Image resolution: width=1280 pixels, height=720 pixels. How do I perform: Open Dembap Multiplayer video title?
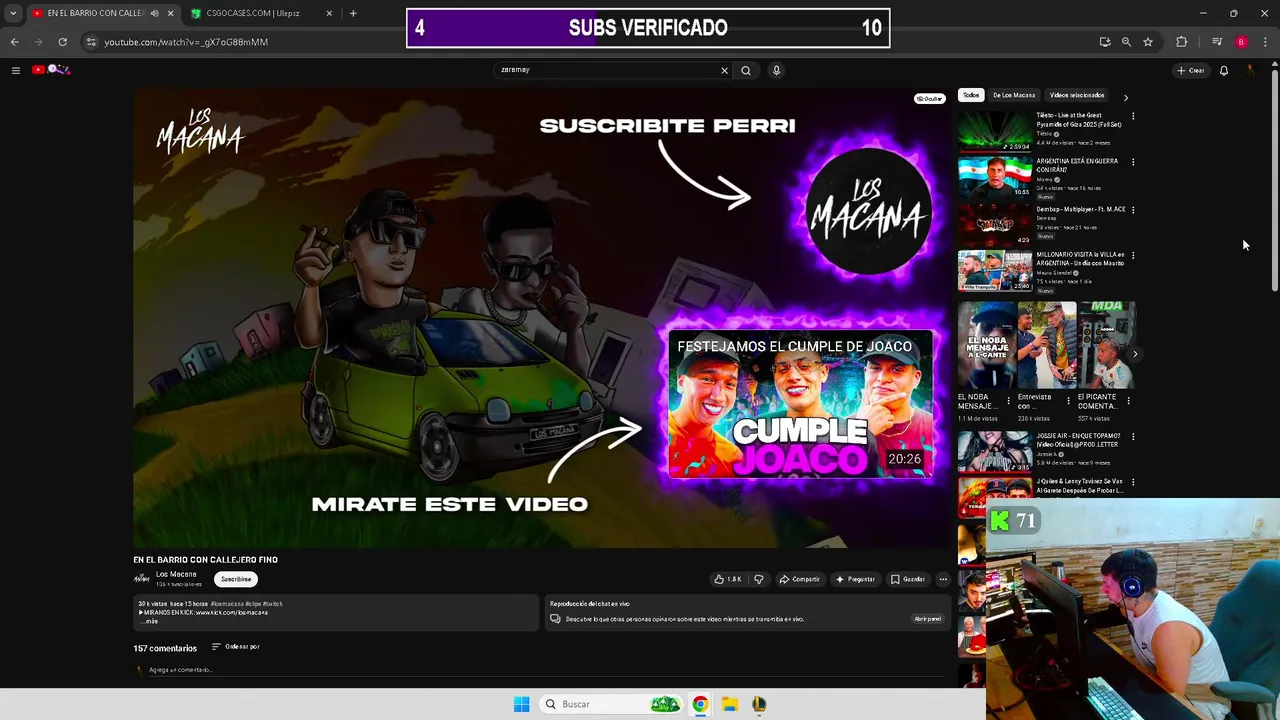coord(1081,209)
